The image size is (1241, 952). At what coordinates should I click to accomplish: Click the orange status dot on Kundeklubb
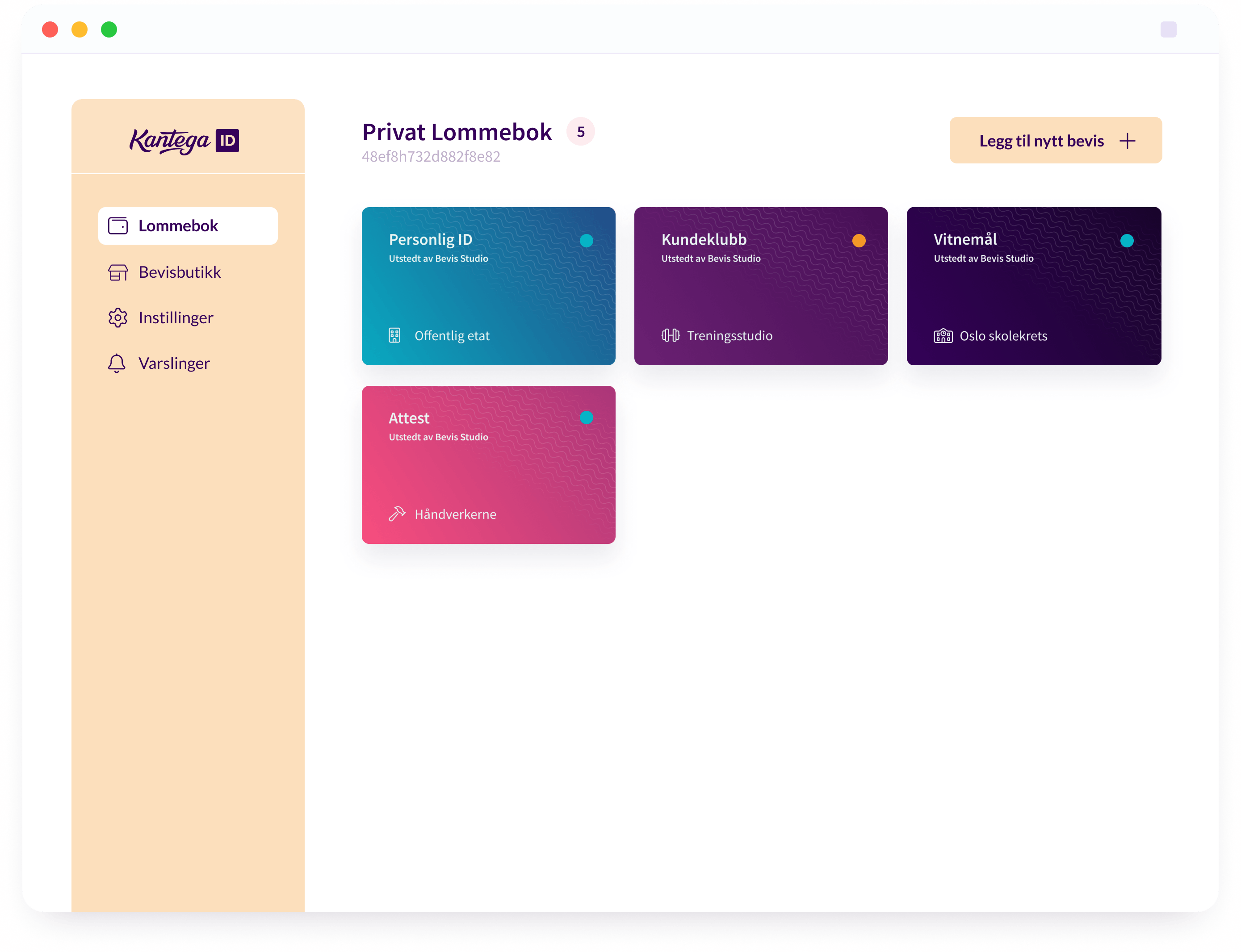click(x=858, y=241)
